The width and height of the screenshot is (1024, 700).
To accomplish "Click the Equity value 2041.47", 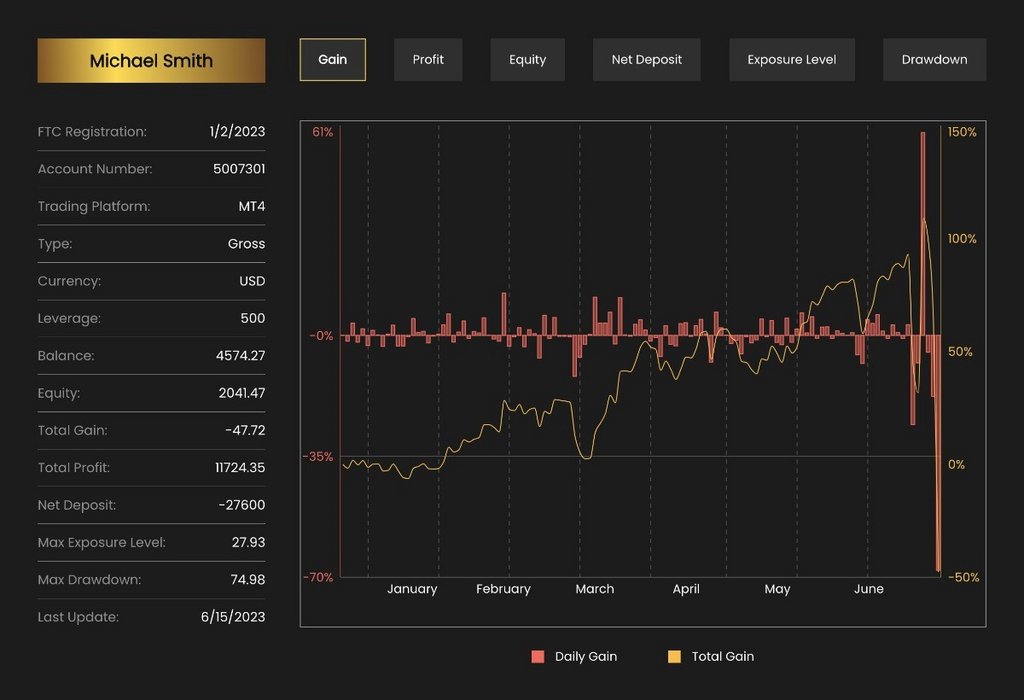I will pyautogui.click(x=242, y=392).
